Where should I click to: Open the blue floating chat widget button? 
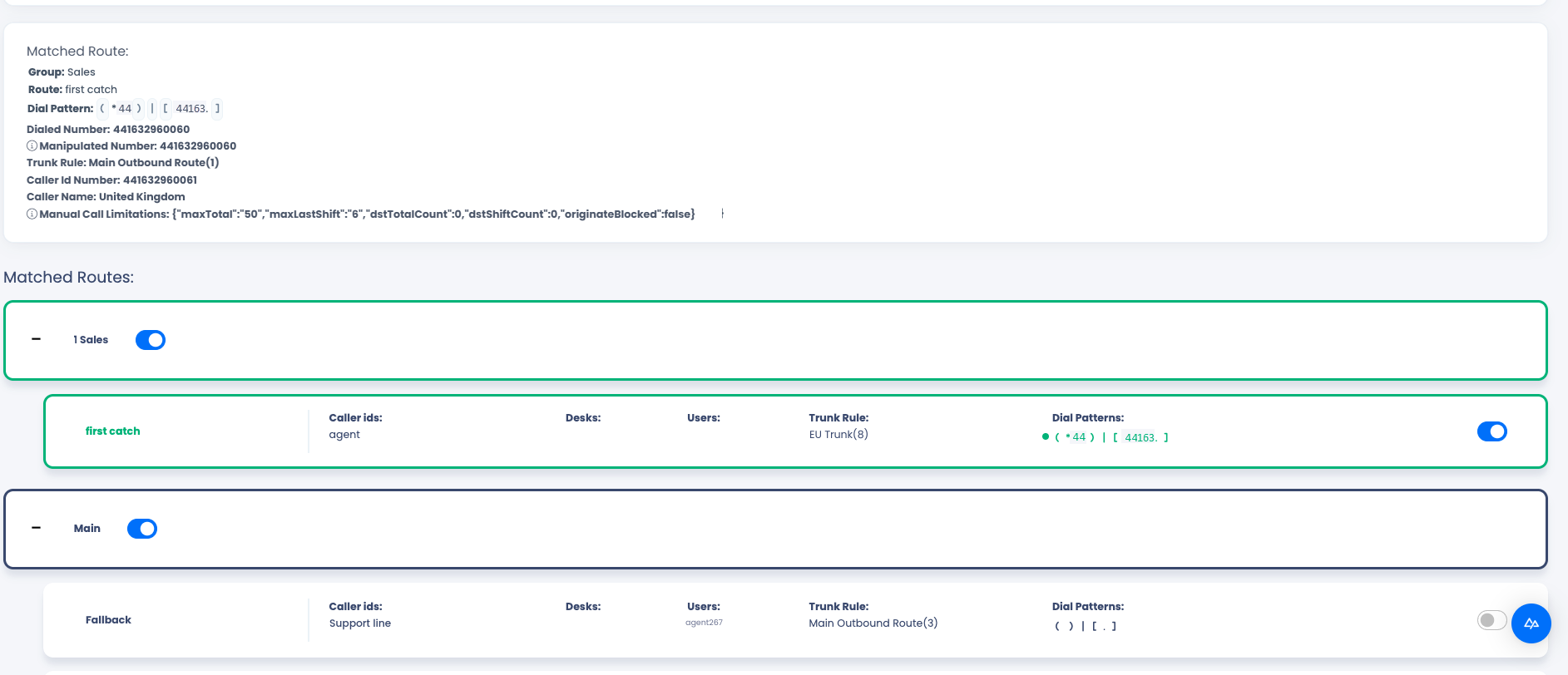coord(1531,623)
